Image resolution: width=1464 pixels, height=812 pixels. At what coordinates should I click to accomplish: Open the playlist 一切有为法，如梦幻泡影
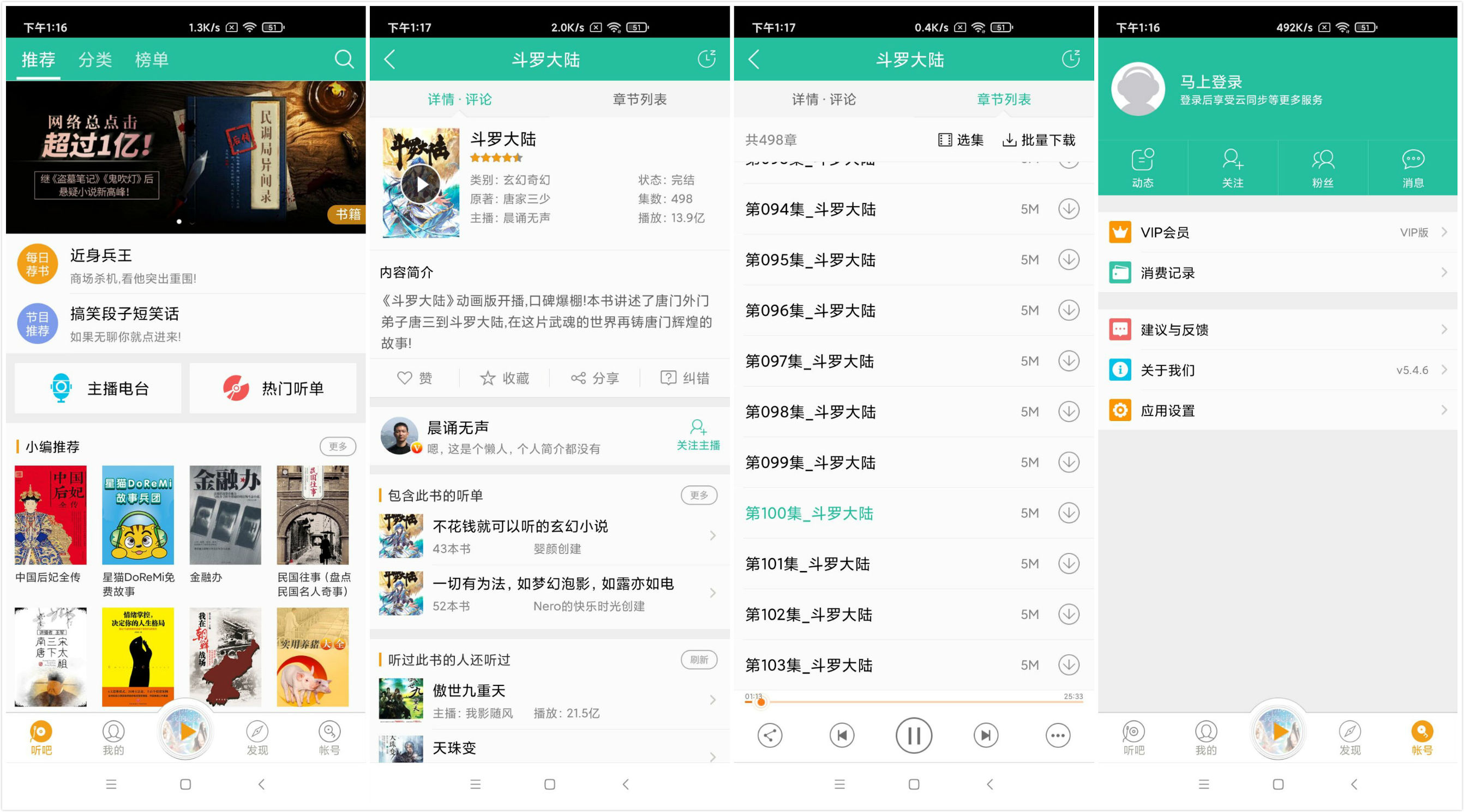point(549,593)
